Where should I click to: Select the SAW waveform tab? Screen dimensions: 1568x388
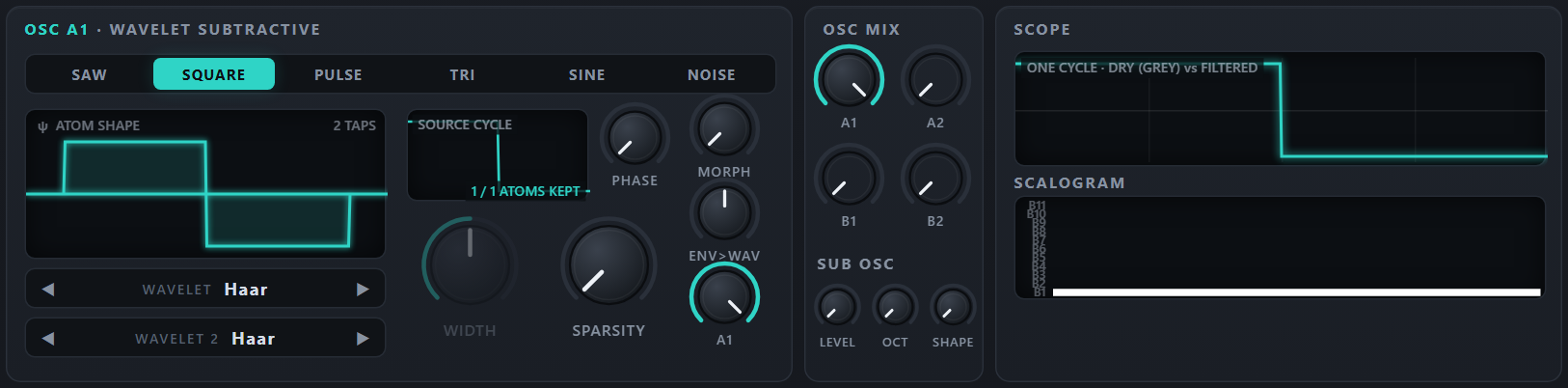pos(90,74)
